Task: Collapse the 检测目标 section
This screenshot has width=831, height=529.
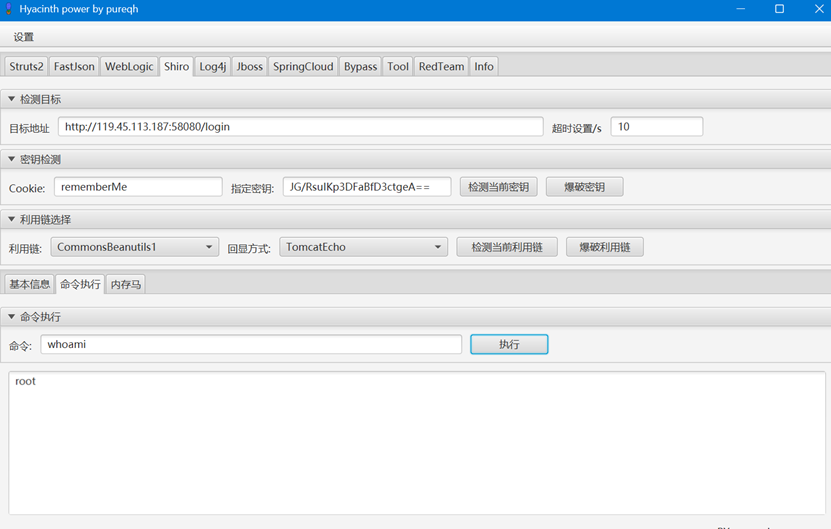Action: point(12,100)
